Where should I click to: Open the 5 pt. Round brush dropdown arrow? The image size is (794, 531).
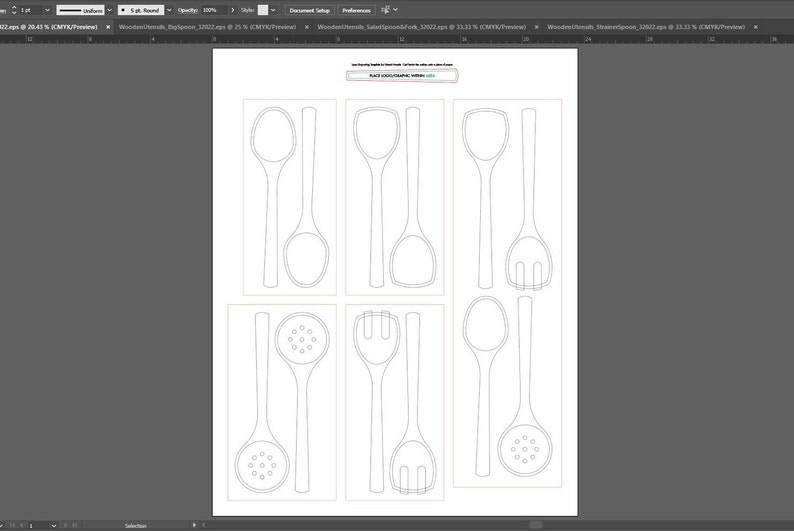tap(169, 10)
